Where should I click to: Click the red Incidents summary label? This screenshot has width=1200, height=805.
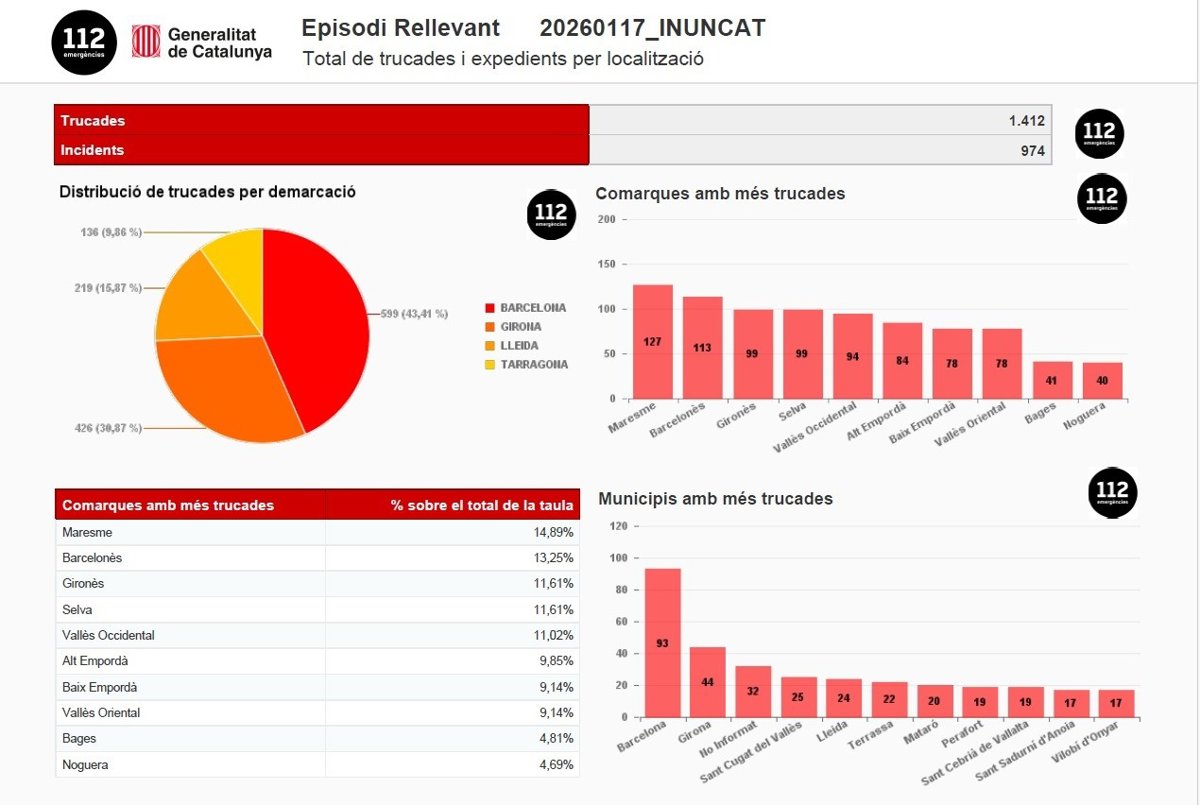click(321, 150)
